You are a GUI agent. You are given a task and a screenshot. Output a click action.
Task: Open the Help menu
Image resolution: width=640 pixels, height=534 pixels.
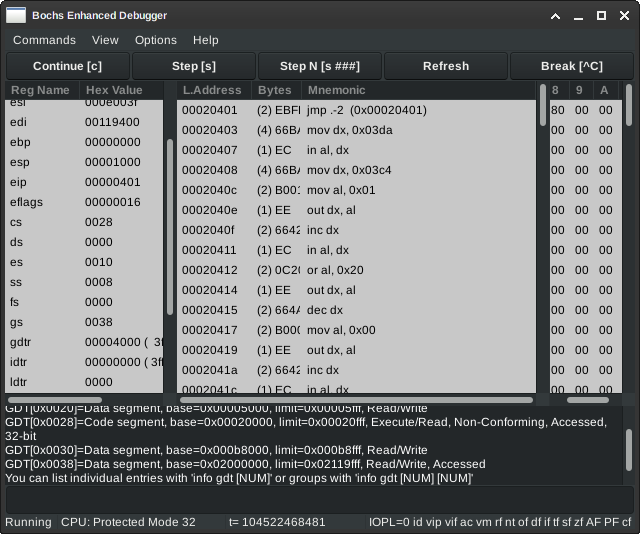point(206,40)
